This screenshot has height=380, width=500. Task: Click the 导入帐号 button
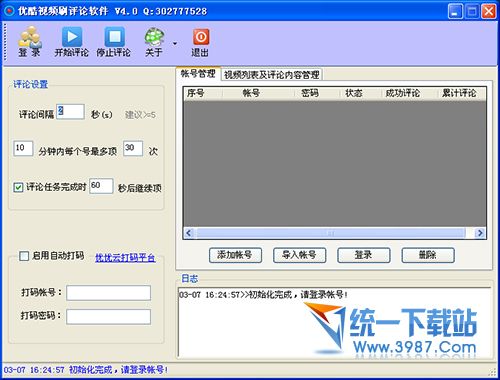tap(299, 255)
